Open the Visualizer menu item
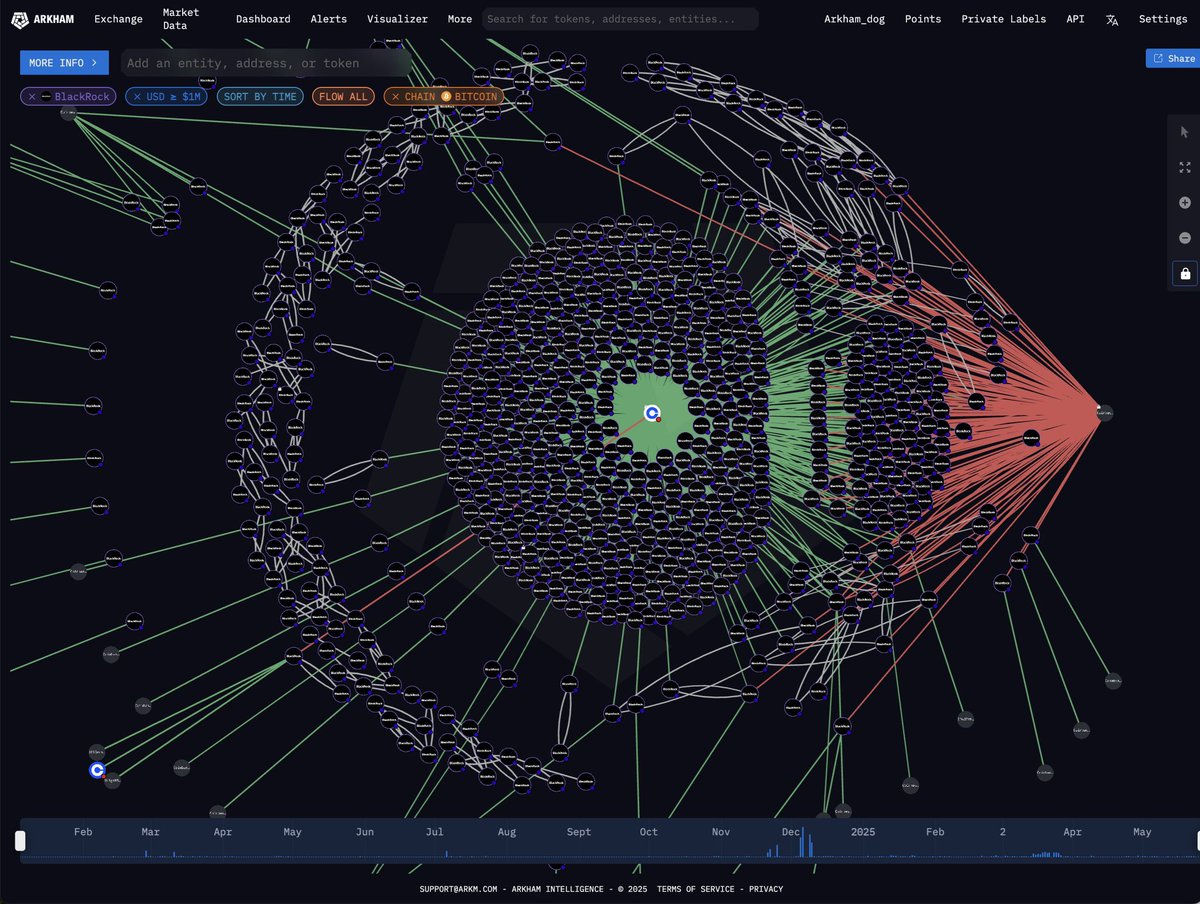1200x904 pixels. pos(397,18)
